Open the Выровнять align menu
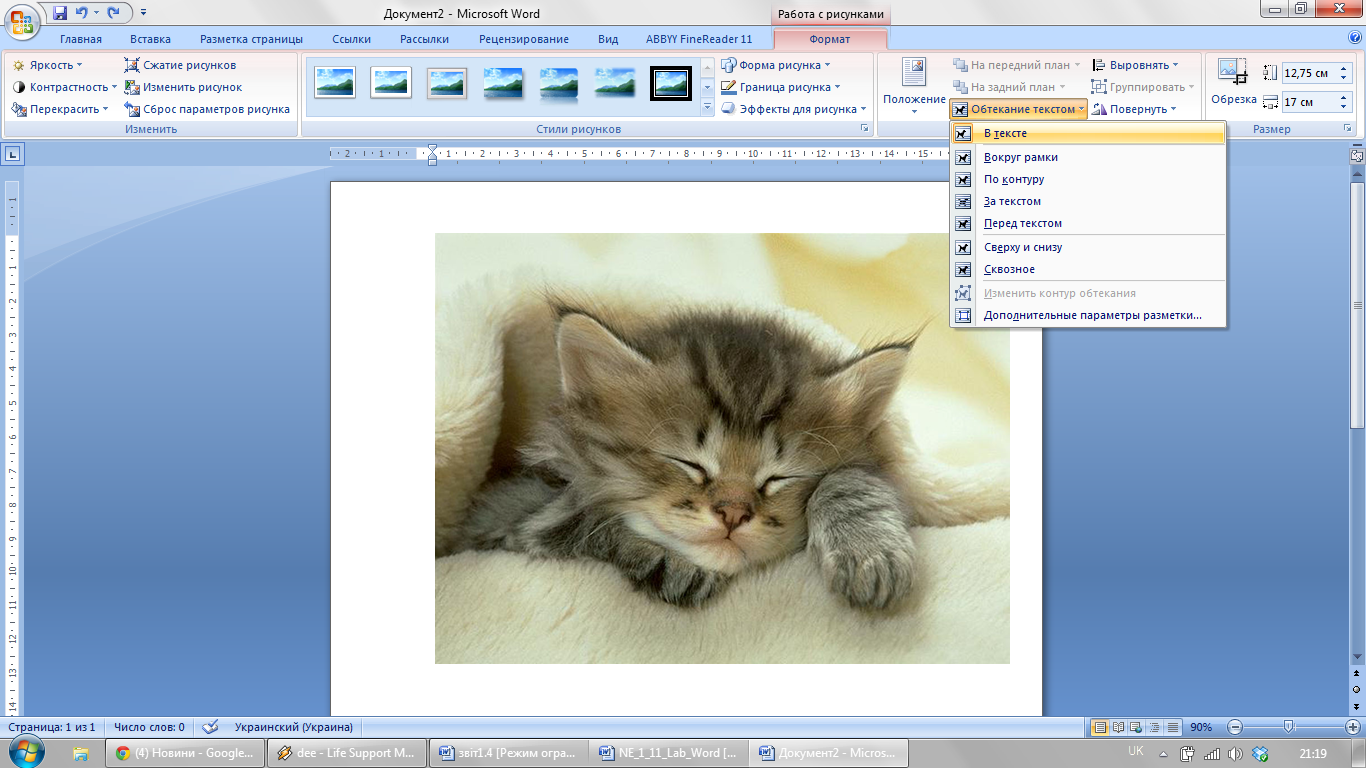This screenshot has height=768, width=1366. pyautogui.click(x=1135, y=65)
